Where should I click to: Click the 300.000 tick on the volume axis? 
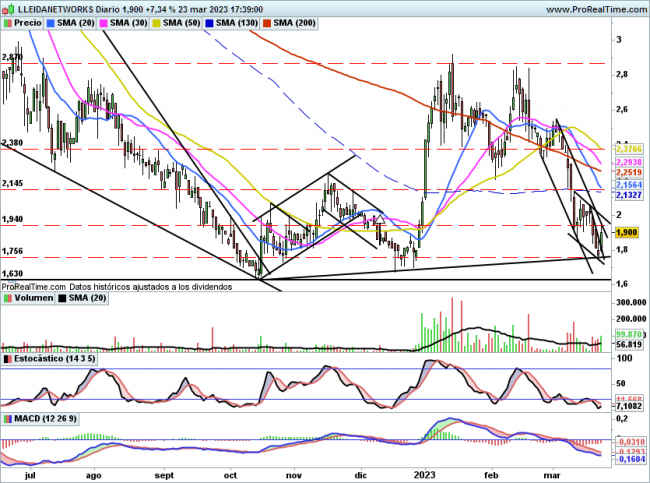pos(631,303)
